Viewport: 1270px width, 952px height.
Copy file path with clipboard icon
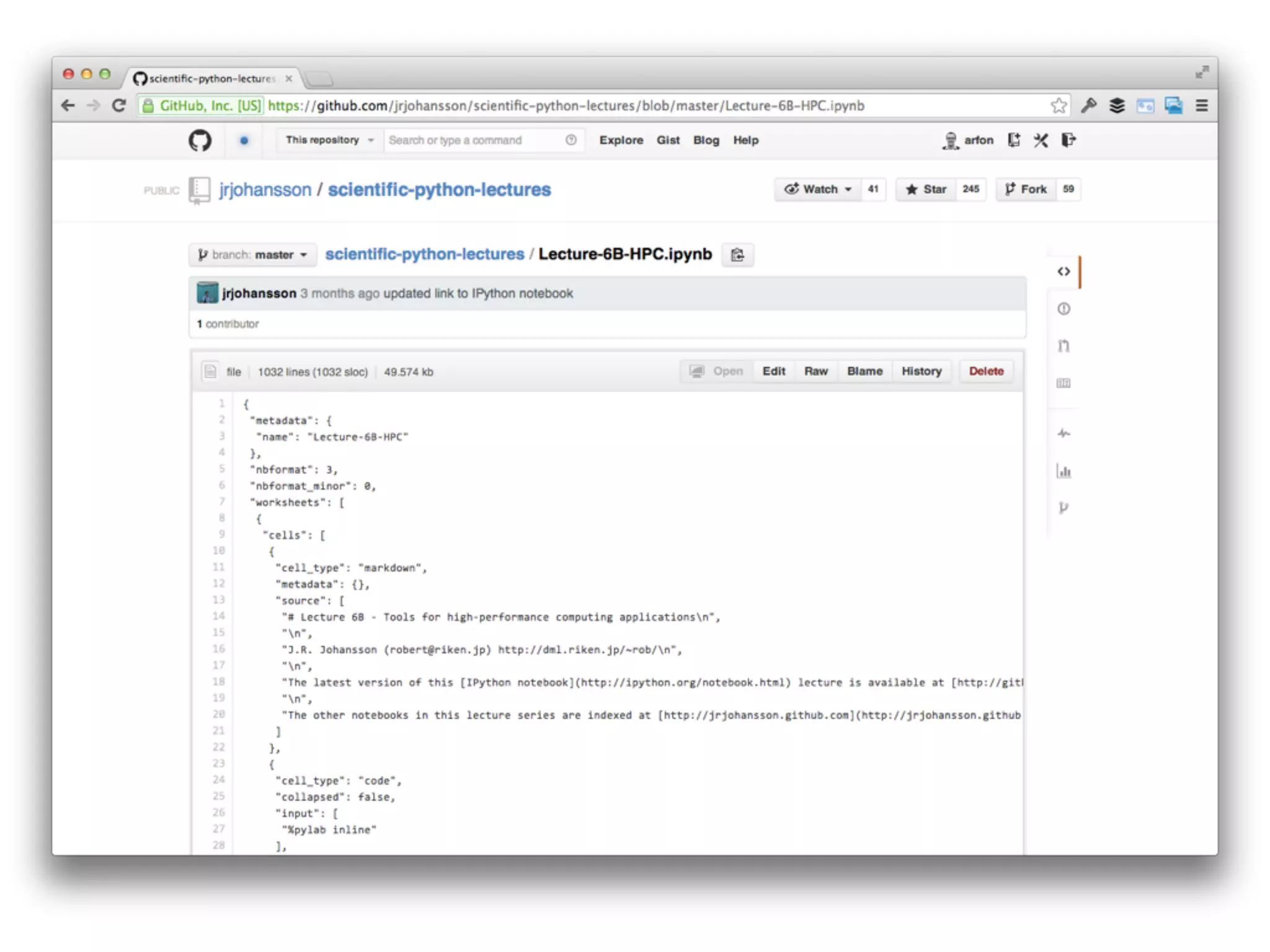(737, 255)
